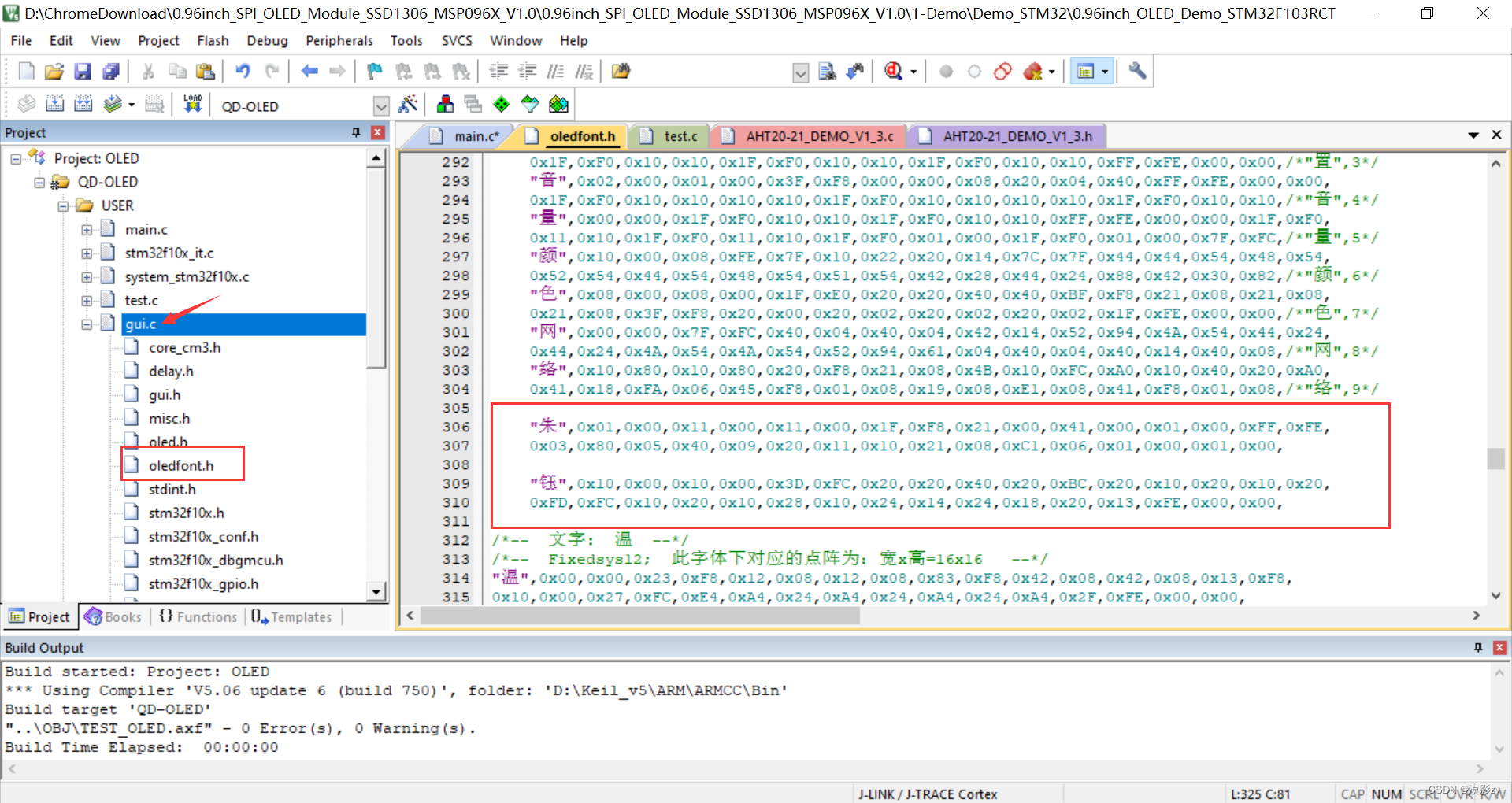Open Configuration with the wrench icon
Screen dimensions: 1512x803
tap(1137, 72)
